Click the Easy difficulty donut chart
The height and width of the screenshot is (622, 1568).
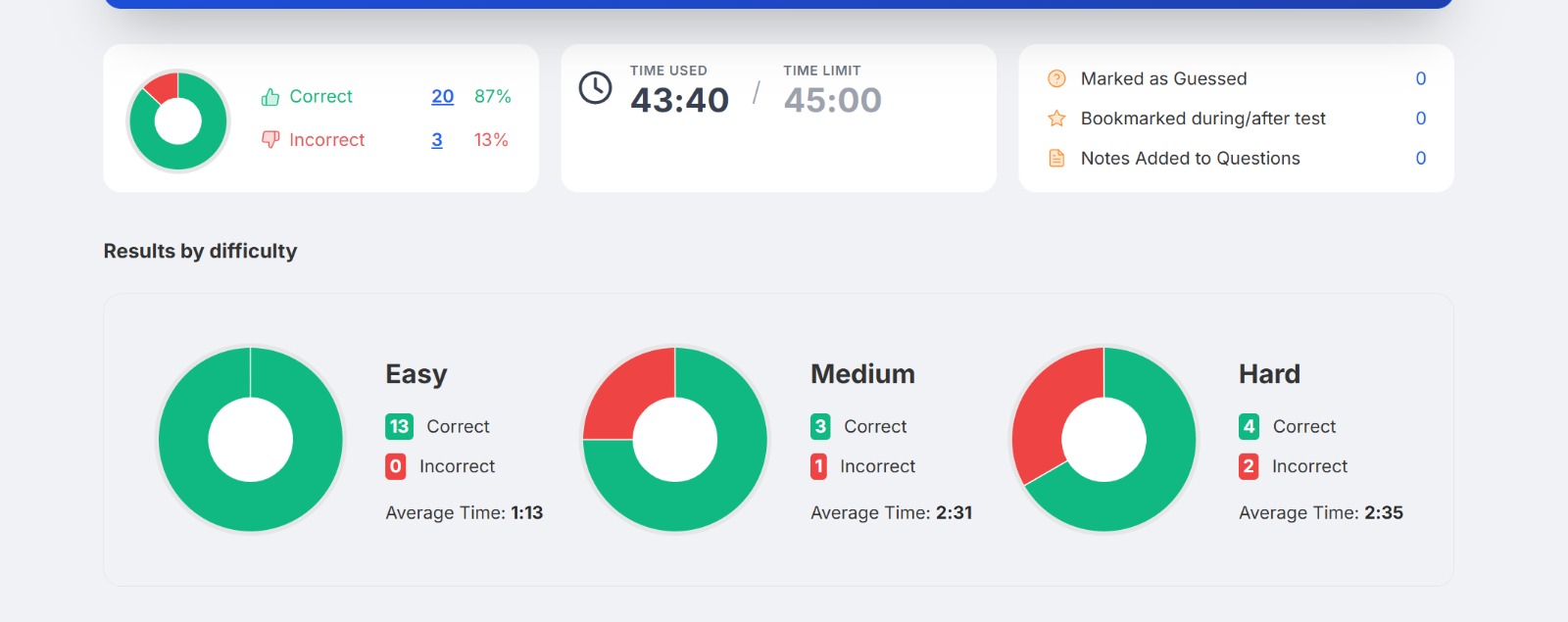251,440
